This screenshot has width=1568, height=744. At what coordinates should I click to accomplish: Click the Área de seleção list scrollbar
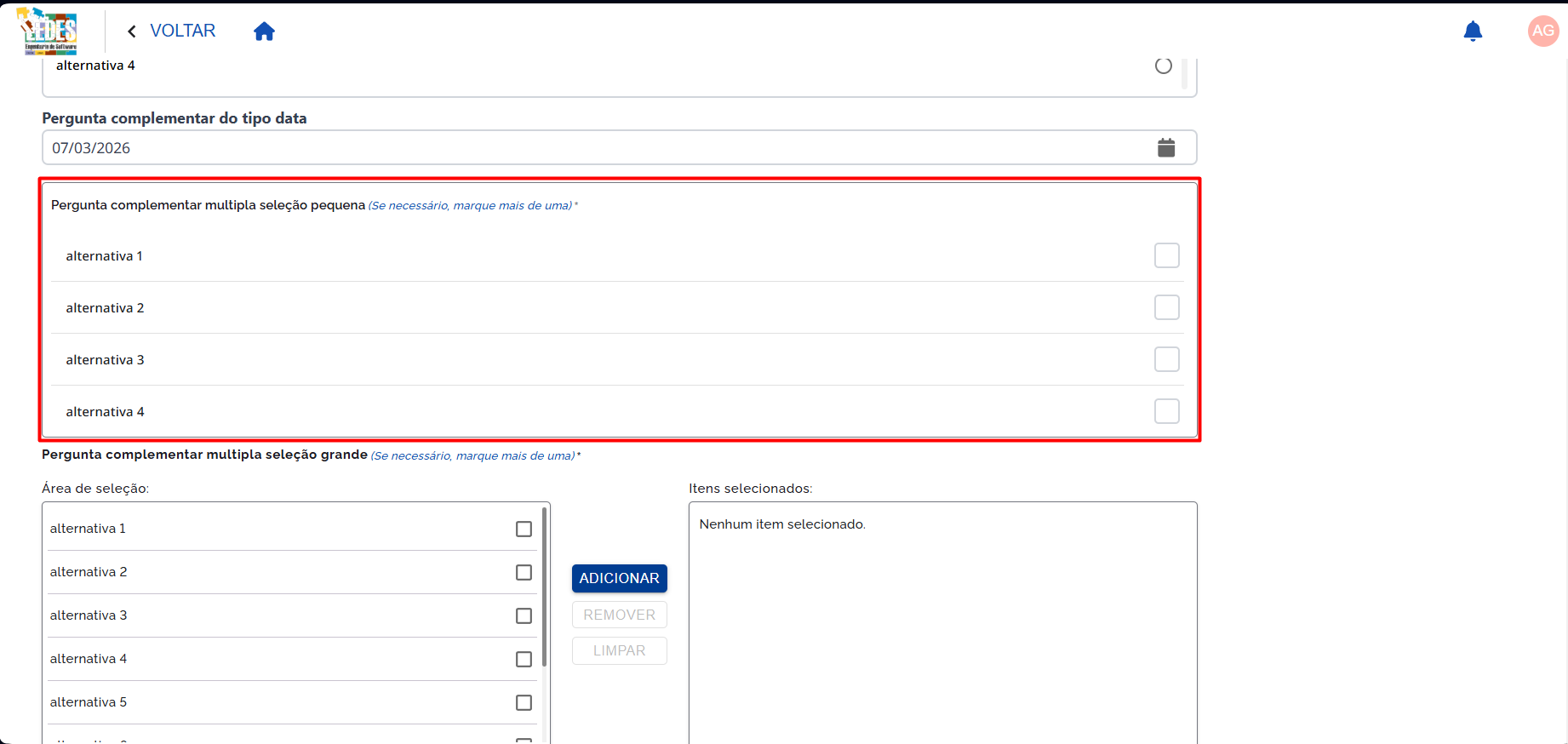[544, 587]
